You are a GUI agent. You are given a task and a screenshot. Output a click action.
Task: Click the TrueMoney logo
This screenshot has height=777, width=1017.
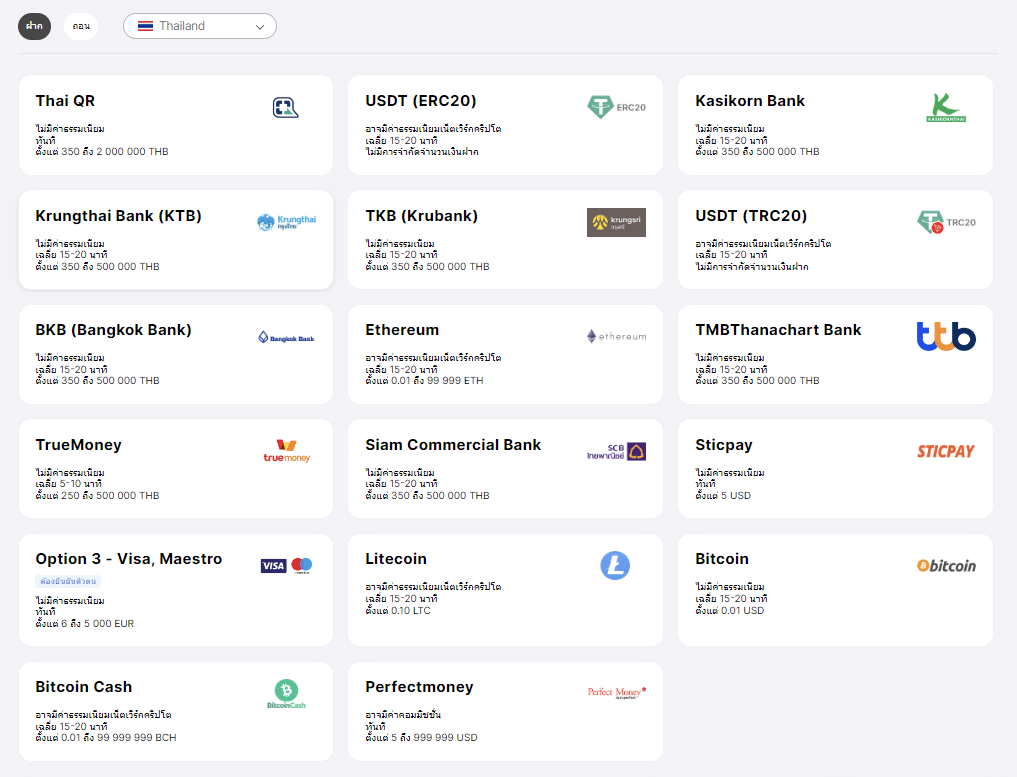[287, 451]
